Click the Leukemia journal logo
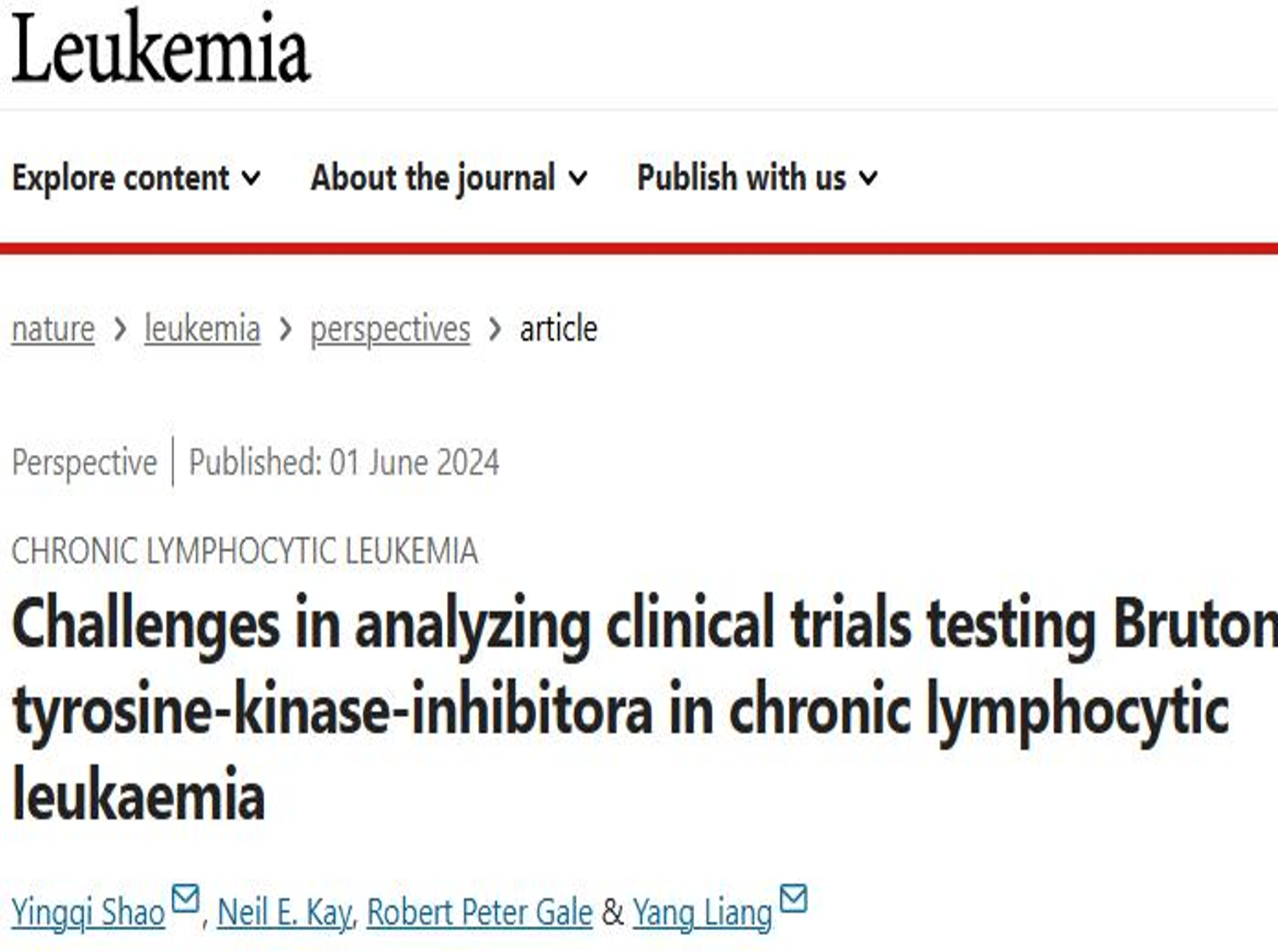1278x952 pixels. [161, 48]
